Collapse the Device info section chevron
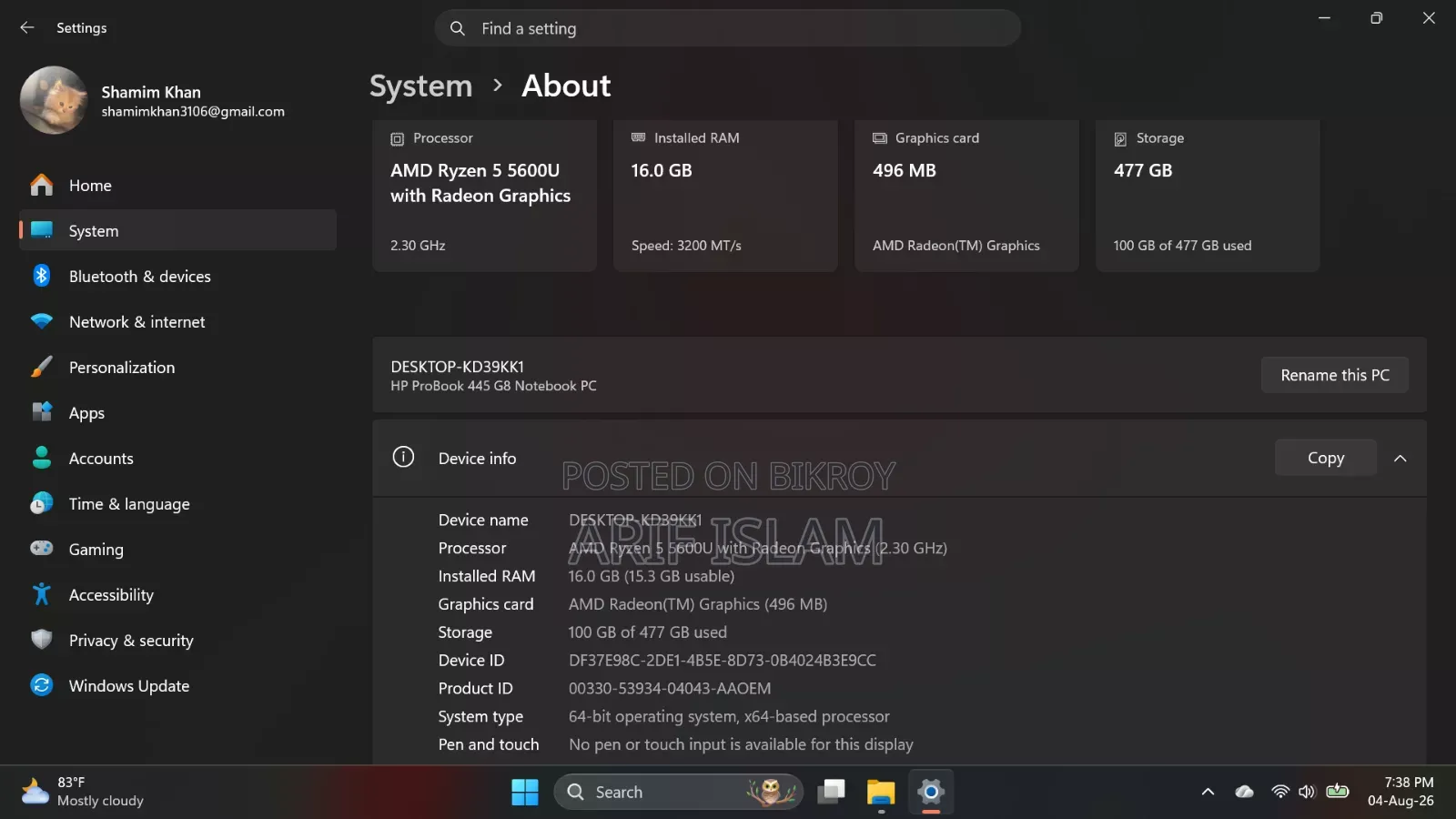Image resolution: width=1456 pixels, height=819 pixels. [x=1400, y=458]
